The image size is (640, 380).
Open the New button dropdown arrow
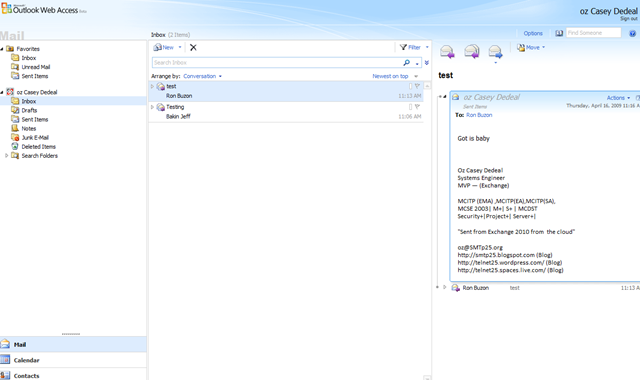180,47
